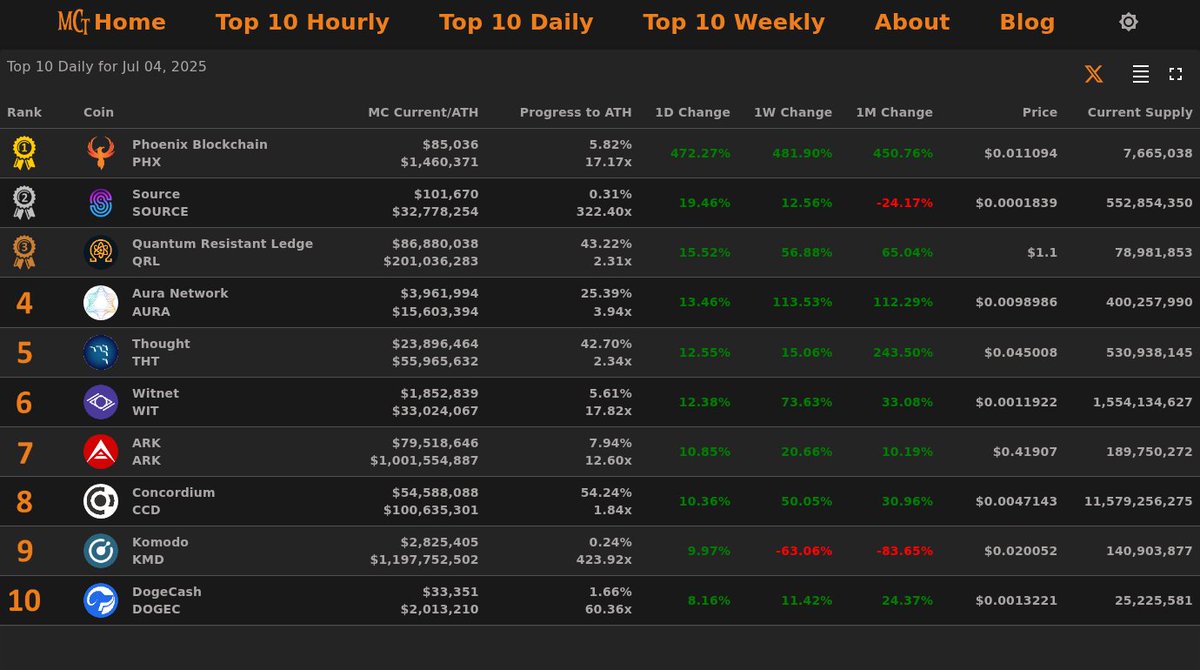1200x670 pixels.
Task: Sort by Current Supply column header
Action: 1140,113
